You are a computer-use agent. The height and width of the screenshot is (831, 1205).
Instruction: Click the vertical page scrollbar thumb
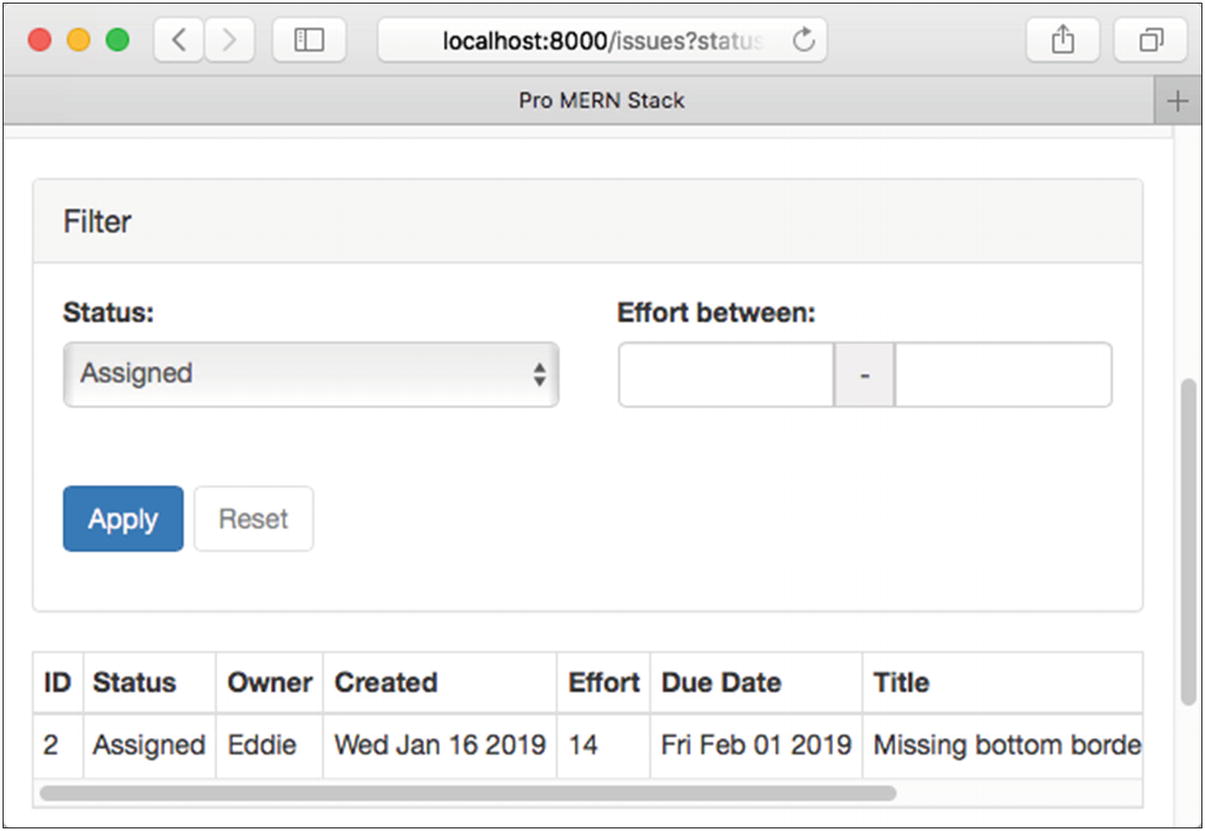tap(1188, 540)
